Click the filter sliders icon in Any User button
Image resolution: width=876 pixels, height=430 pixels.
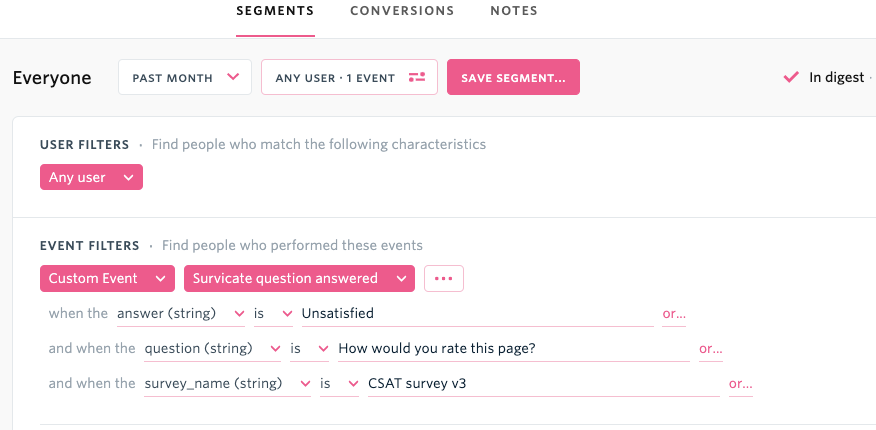(417, 78)
